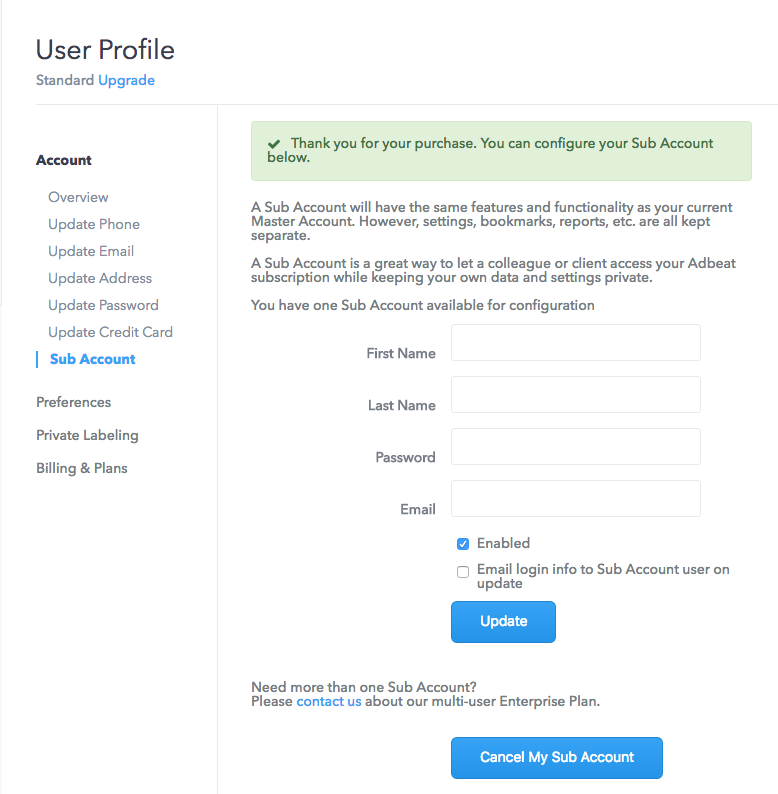This screenshot has width=778, height=794.
Task: Click the green checkmark icon in success banner
Action: point(274,144)
